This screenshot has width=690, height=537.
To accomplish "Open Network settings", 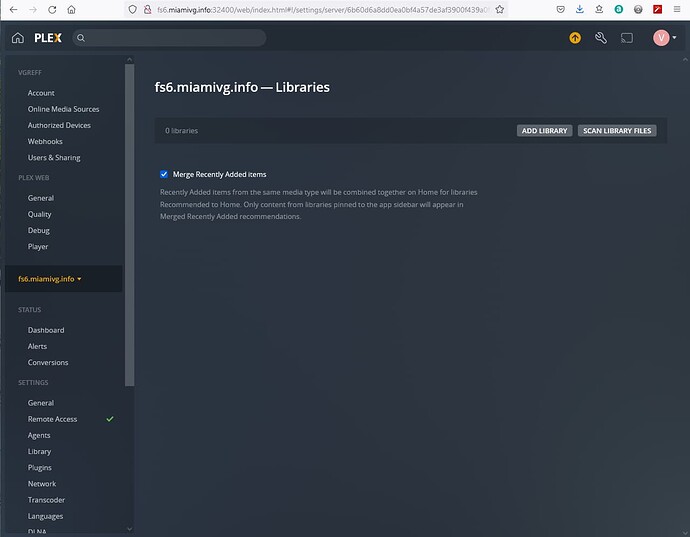I will point(42,484).
